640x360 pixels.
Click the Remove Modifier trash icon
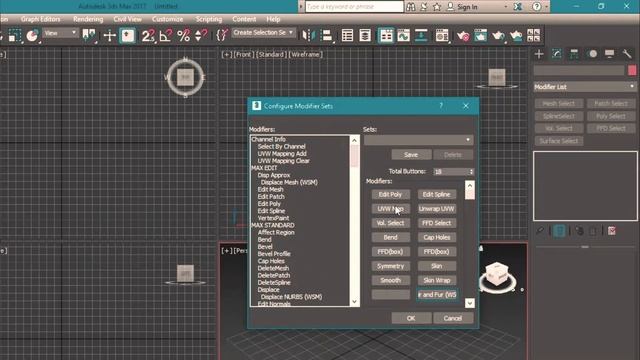pyautogui.click(x=593, y=231)
